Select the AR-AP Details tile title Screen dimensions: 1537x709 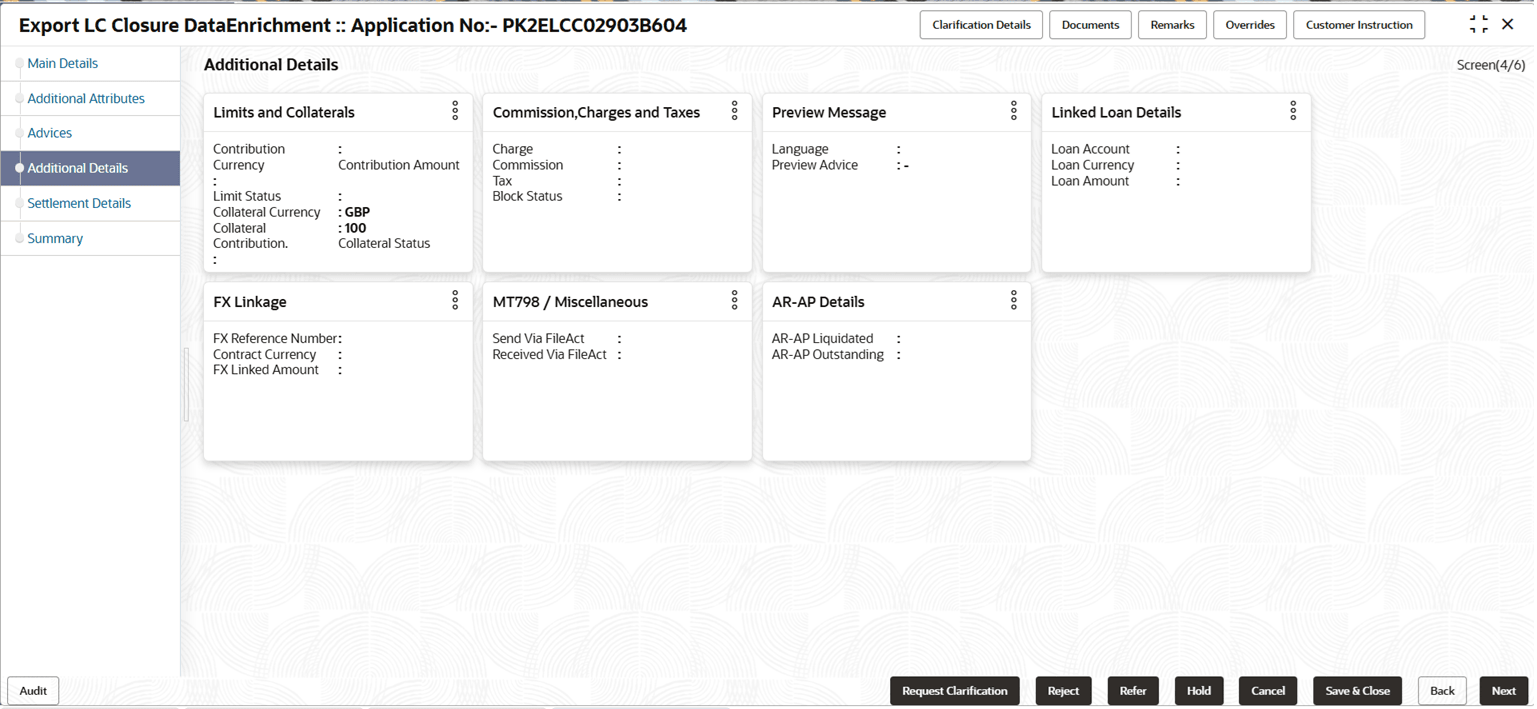818,302
